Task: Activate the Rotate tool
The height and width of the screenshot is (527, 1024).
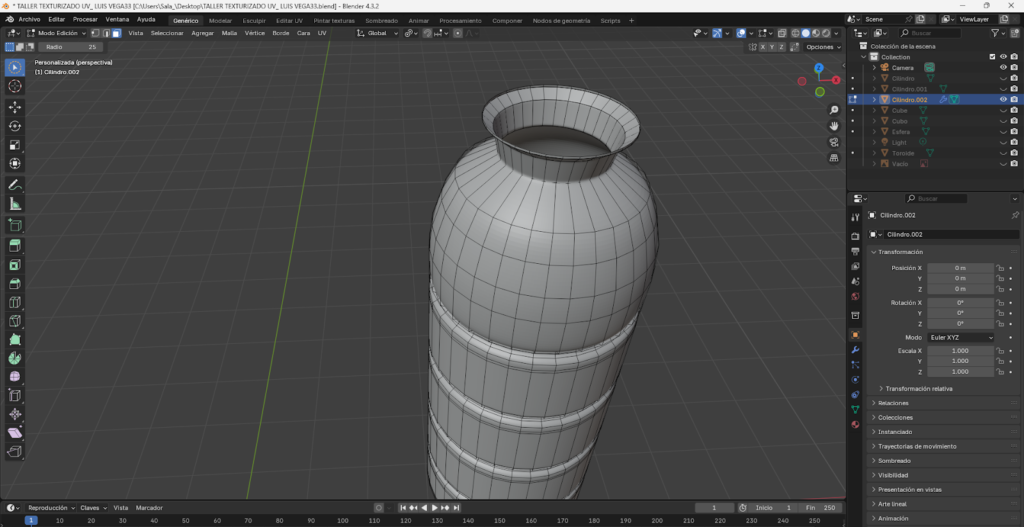Action: click(15, 126)
